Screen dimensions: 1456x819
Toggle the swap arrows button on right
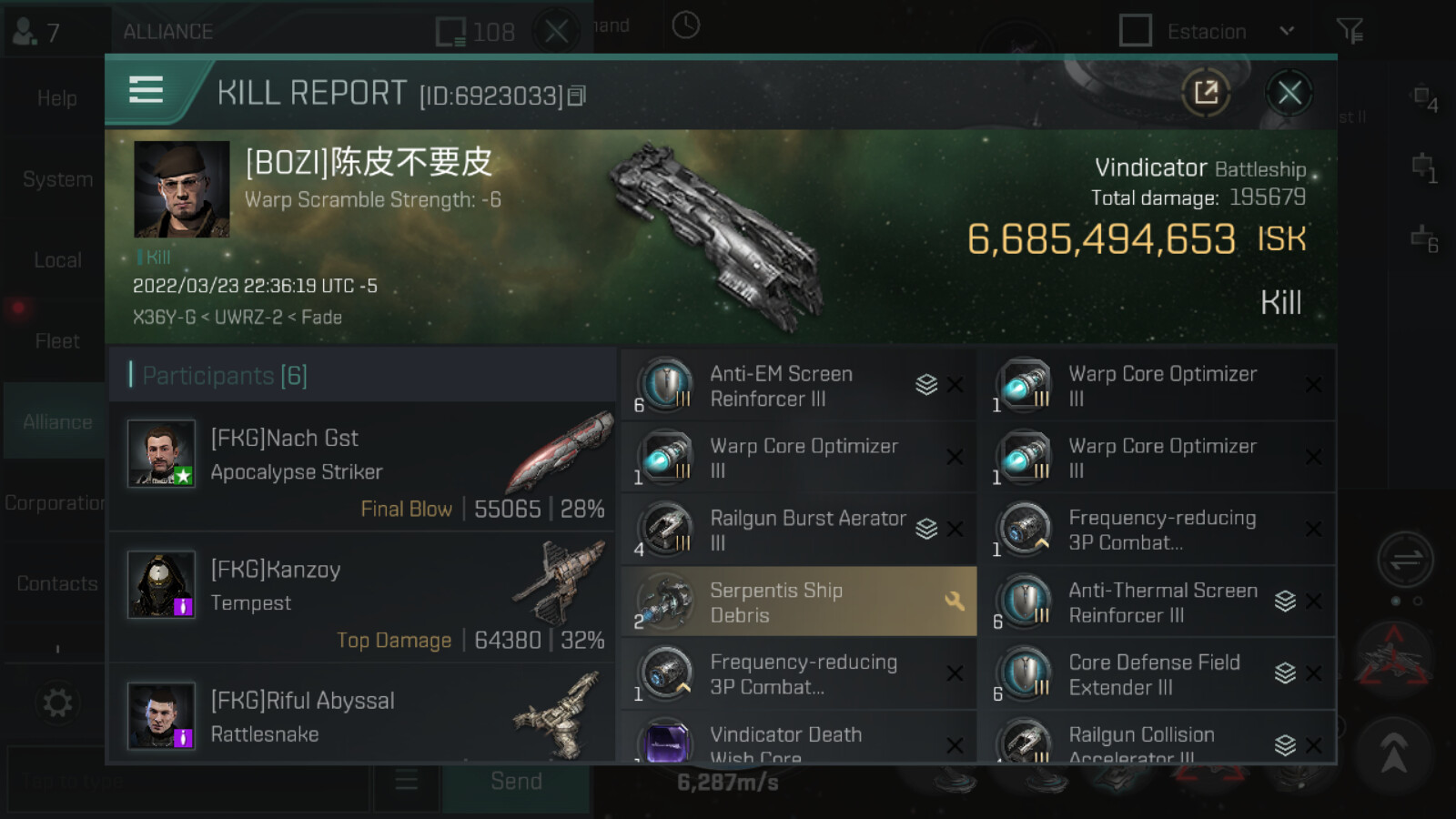(1405, 560)
